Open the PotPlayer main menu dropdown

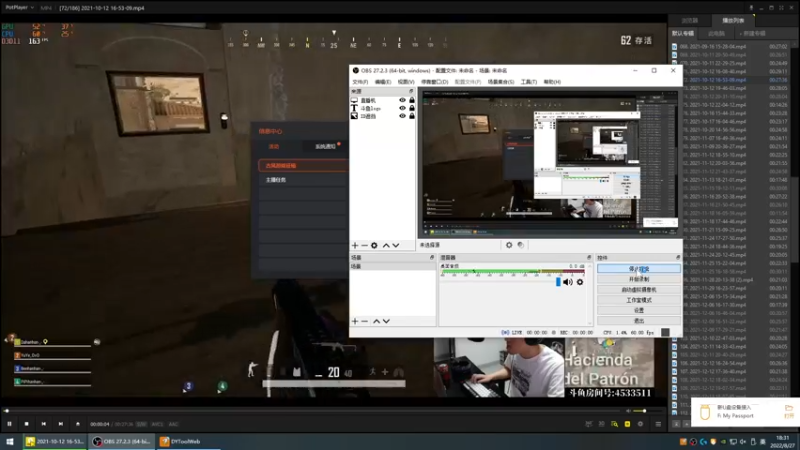pos(19,8)
